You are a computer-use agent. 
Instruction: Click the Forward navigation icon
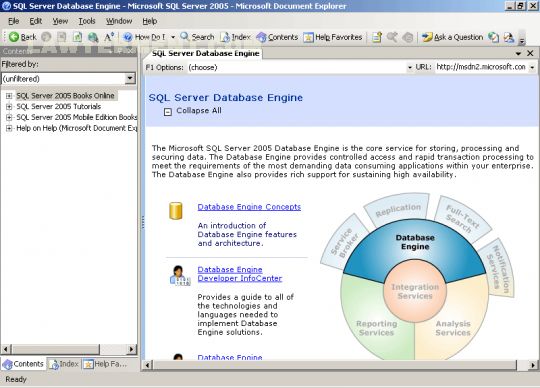click(x=46, y=37)
